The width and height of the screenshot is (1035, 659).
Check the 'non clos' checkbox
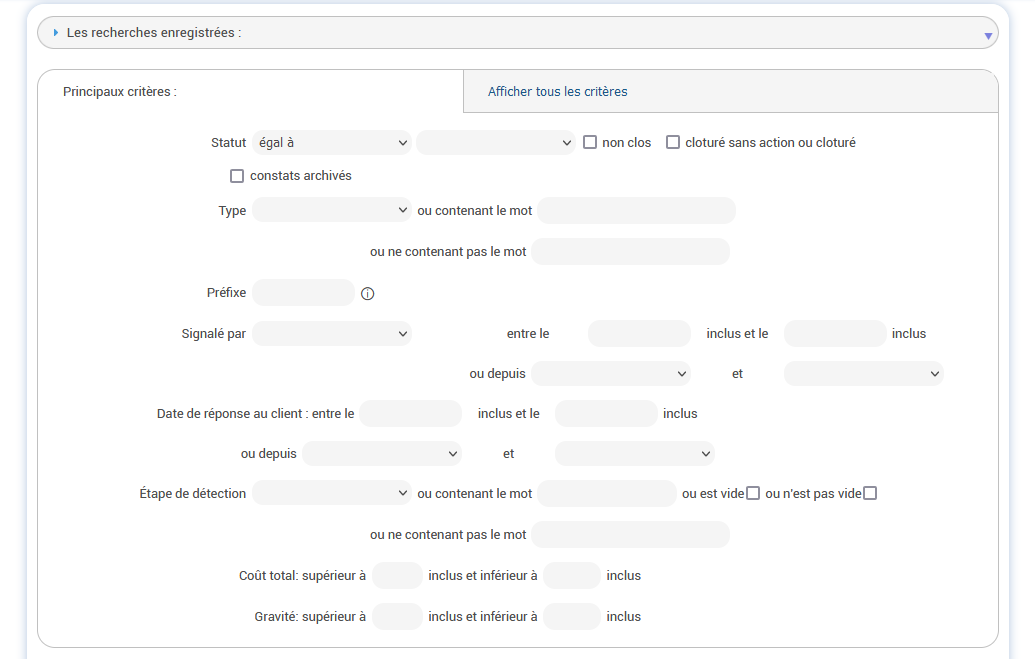590,142
